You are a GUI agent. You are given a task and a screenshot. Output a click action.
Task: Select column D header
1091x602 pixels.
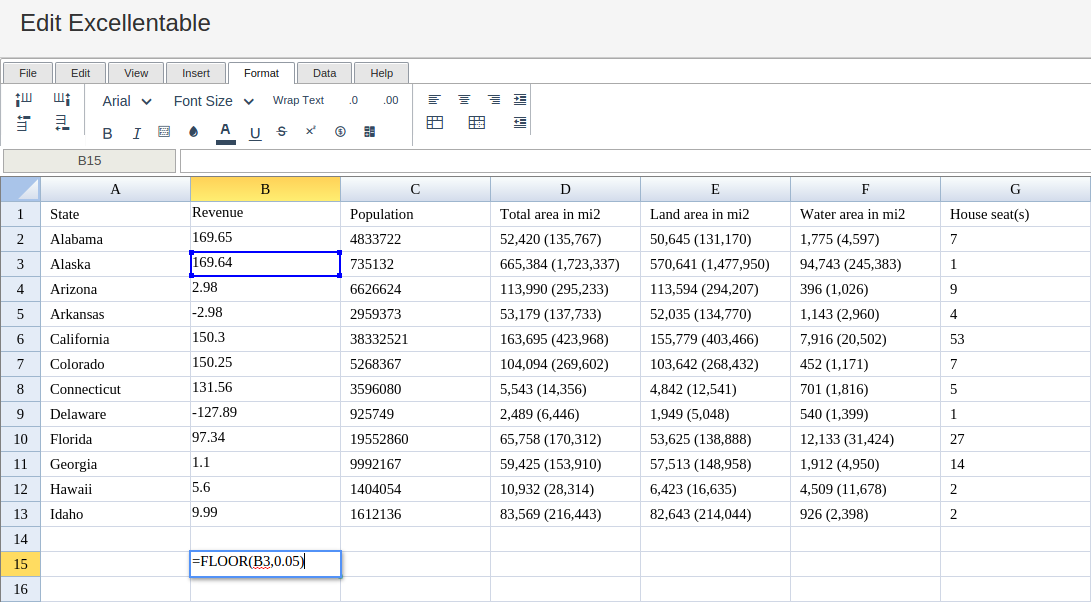pos(565,189)
